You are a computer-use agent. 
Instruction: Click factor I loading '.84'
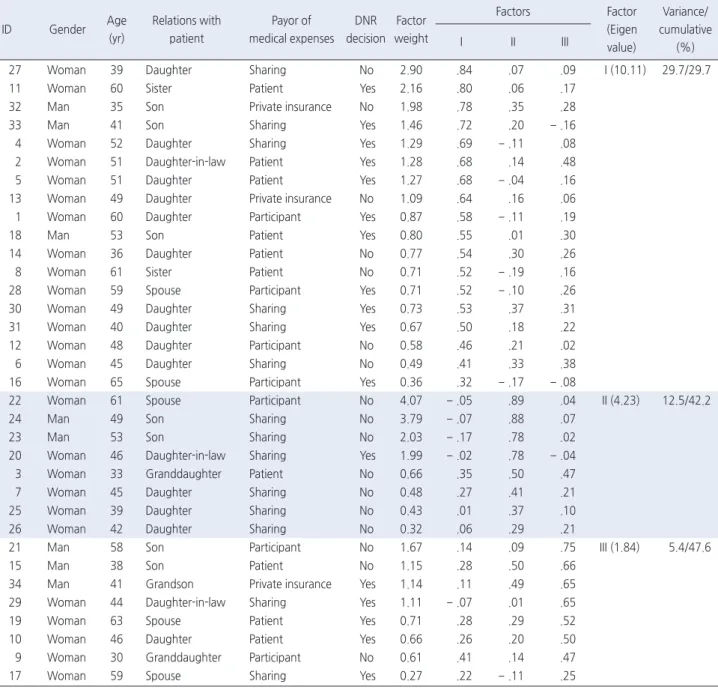(464, 70)
